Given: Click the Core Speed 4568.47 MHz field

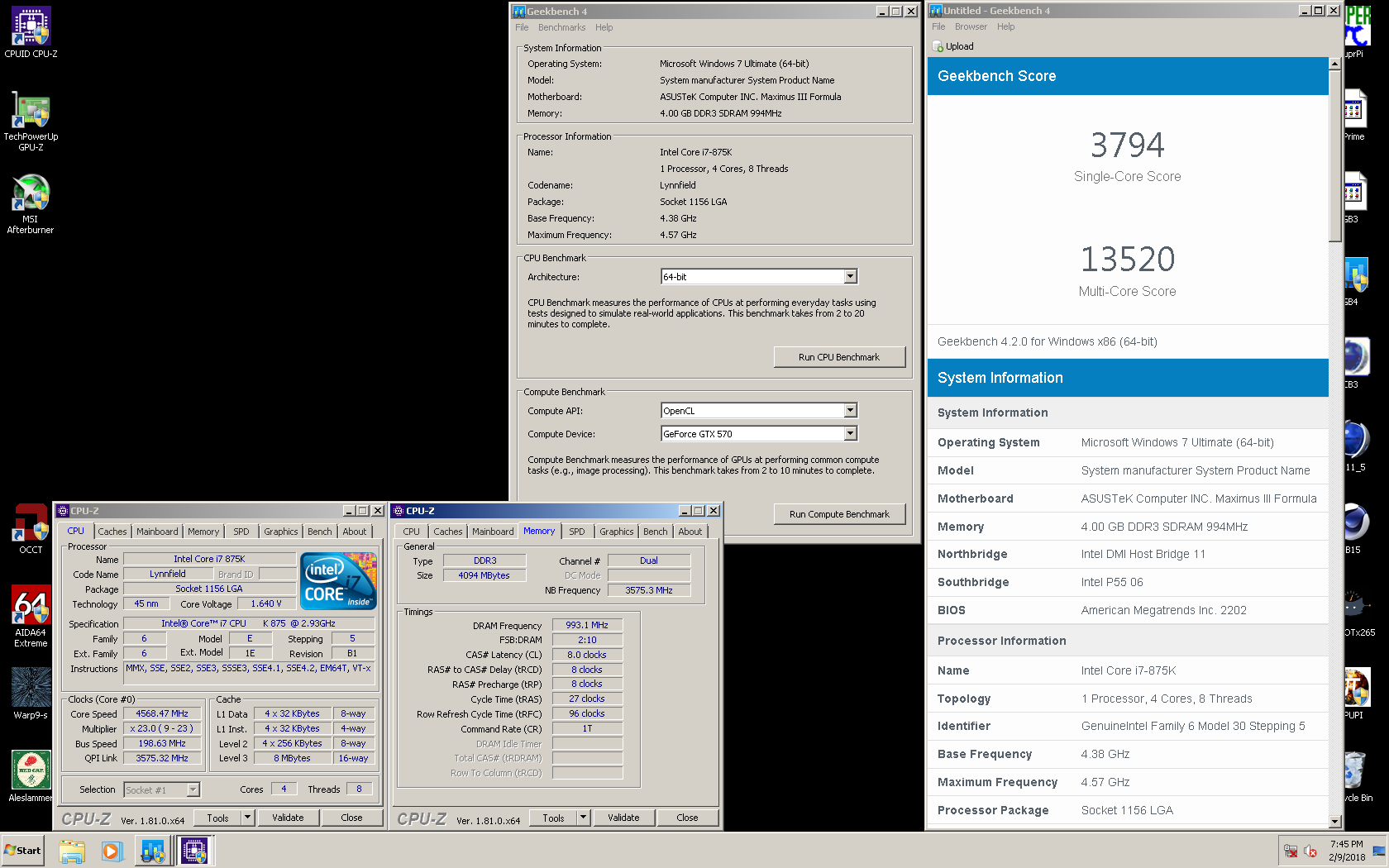Looking at the screenshot, I should tap(162, 714).
